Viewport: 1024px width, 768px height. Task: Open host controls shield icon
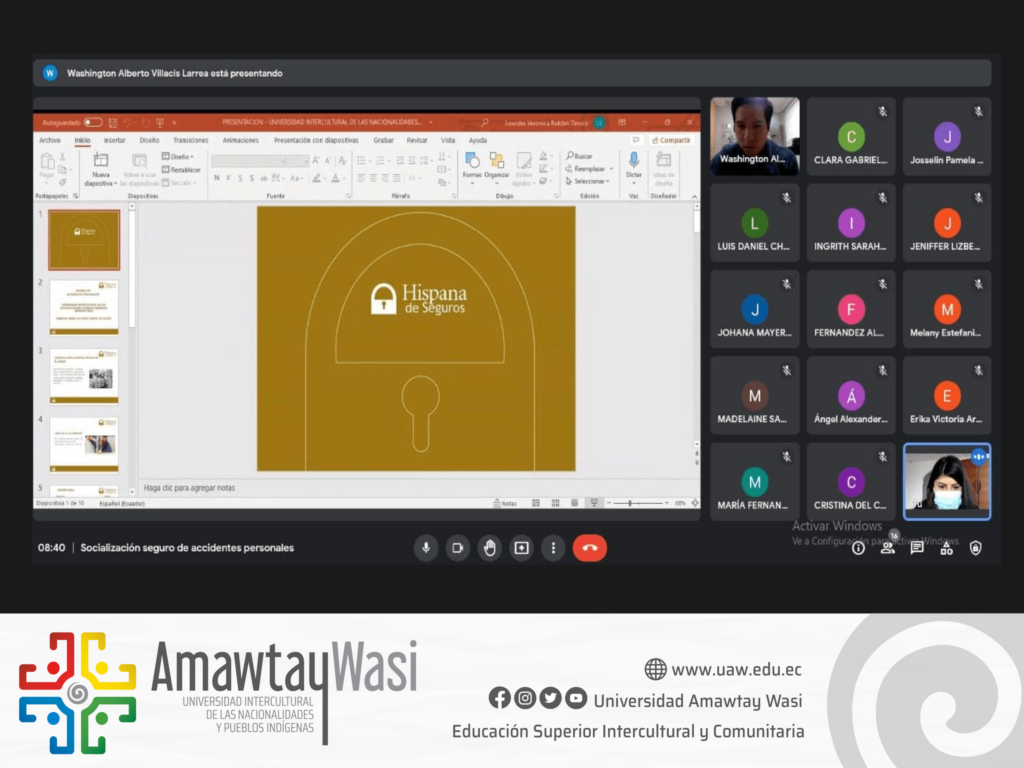pos(976,548)
